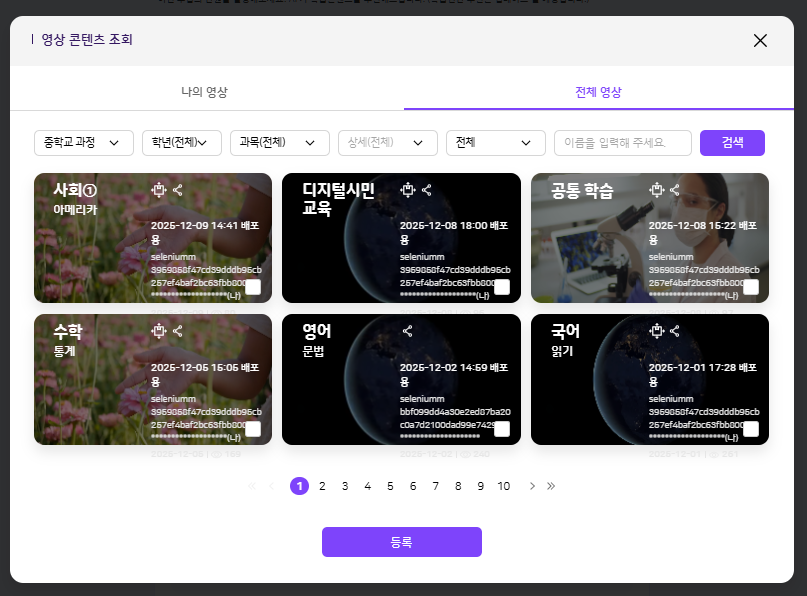Expand the 학년(전체) grade dropdown
Screen dimensions: 807x596
click(x=181, y=143)
